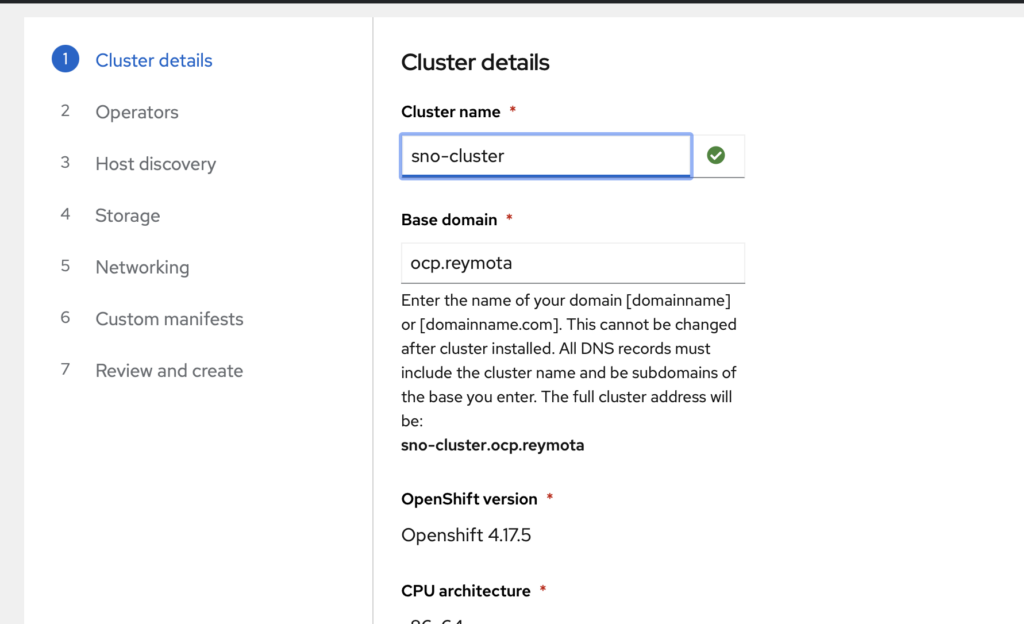Click the blue step 1 number badge
1024x624 pixels.
65,60
